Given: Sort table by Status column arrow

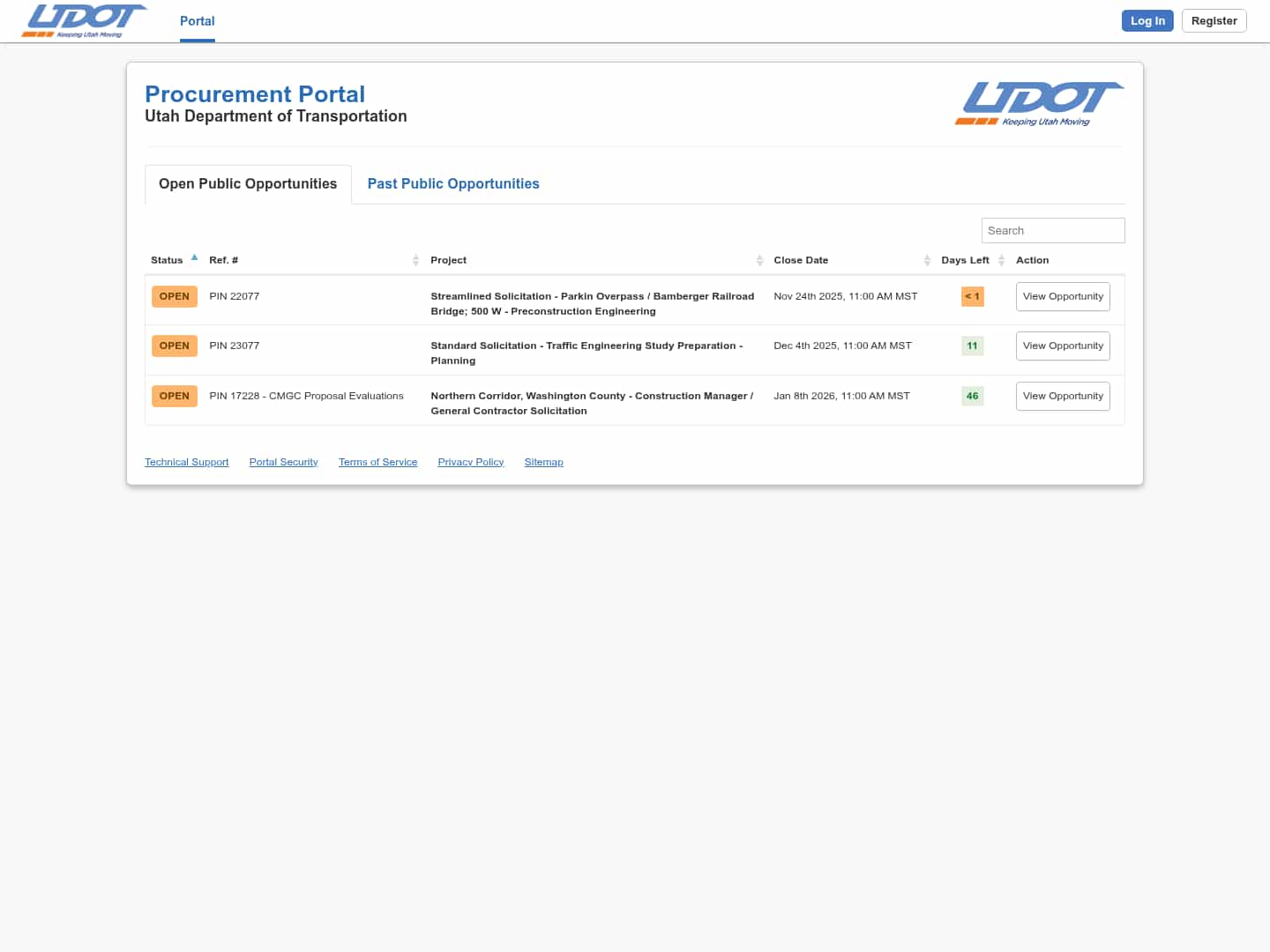Looking at the screenshot, I should coord(194,258).
